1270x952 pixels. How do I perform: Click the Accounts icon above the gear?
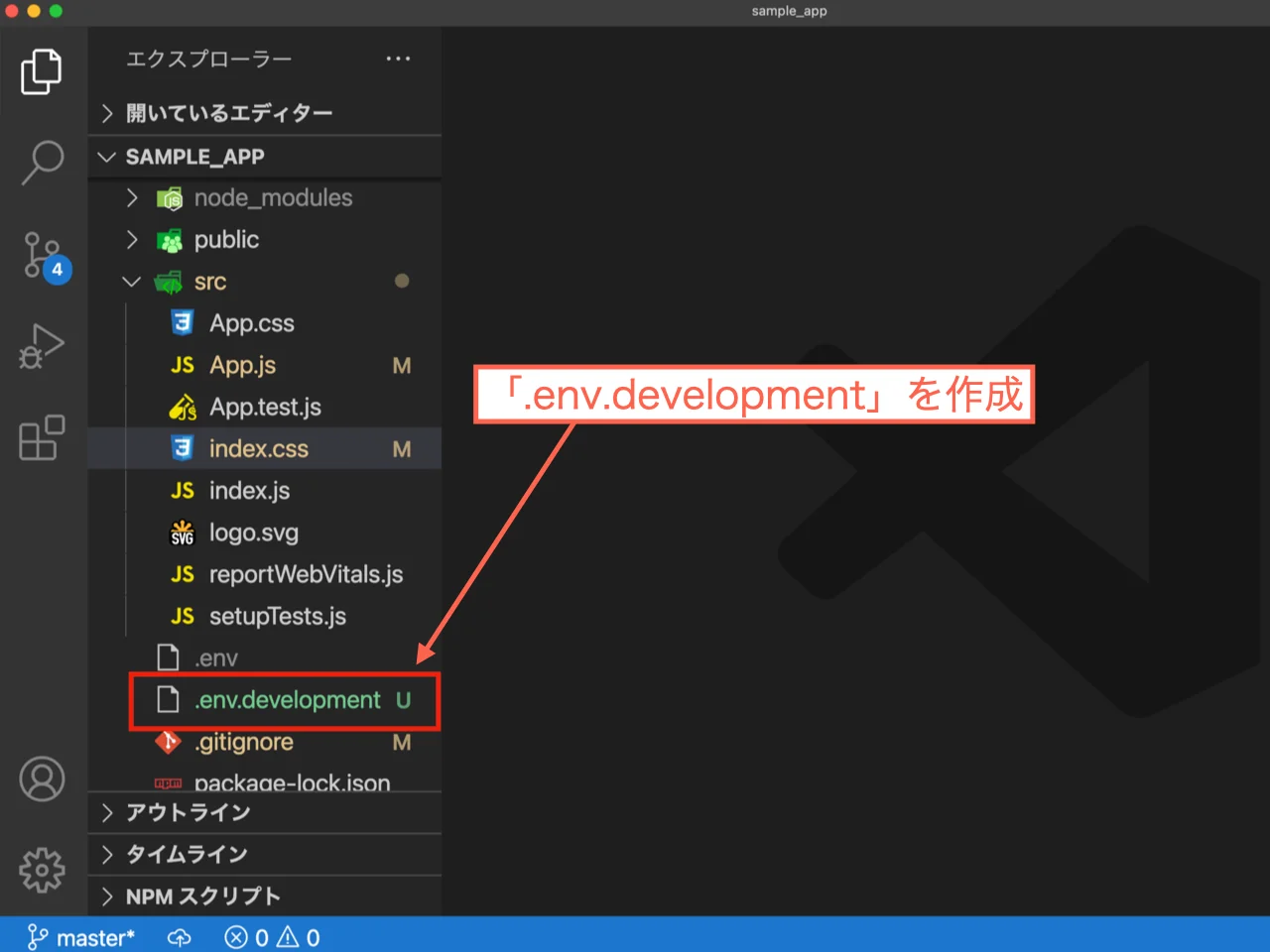pyautogui.click(x=41, y=779)
